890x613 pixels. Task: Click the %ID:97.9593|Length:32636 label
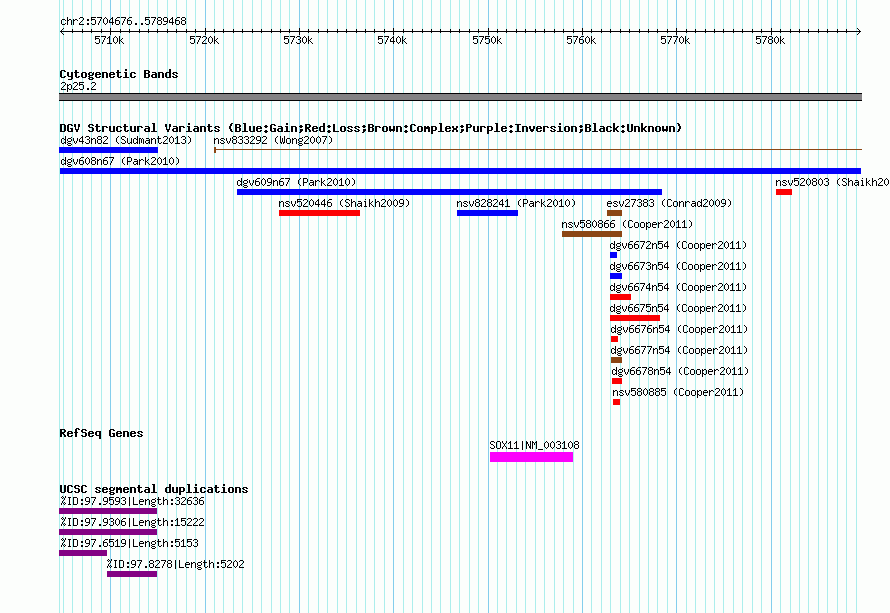tap(132, 501)
